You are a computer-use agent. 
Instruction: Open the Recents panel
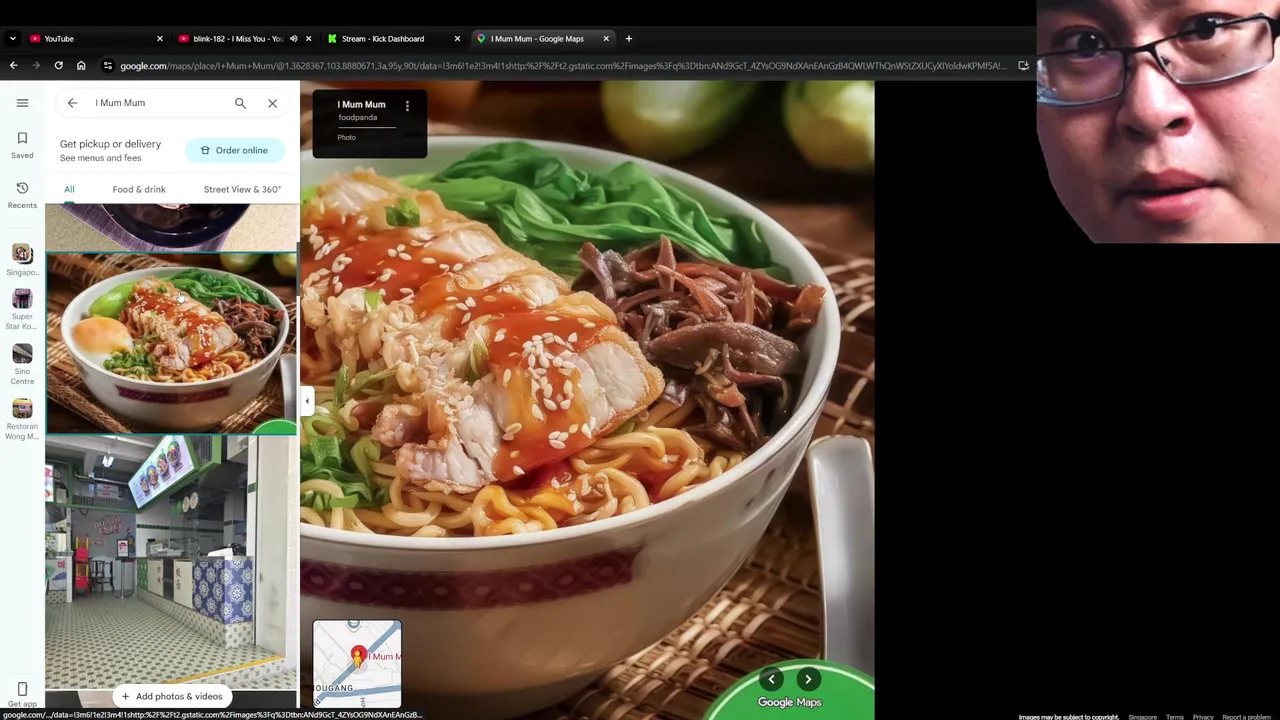[22, 195]
